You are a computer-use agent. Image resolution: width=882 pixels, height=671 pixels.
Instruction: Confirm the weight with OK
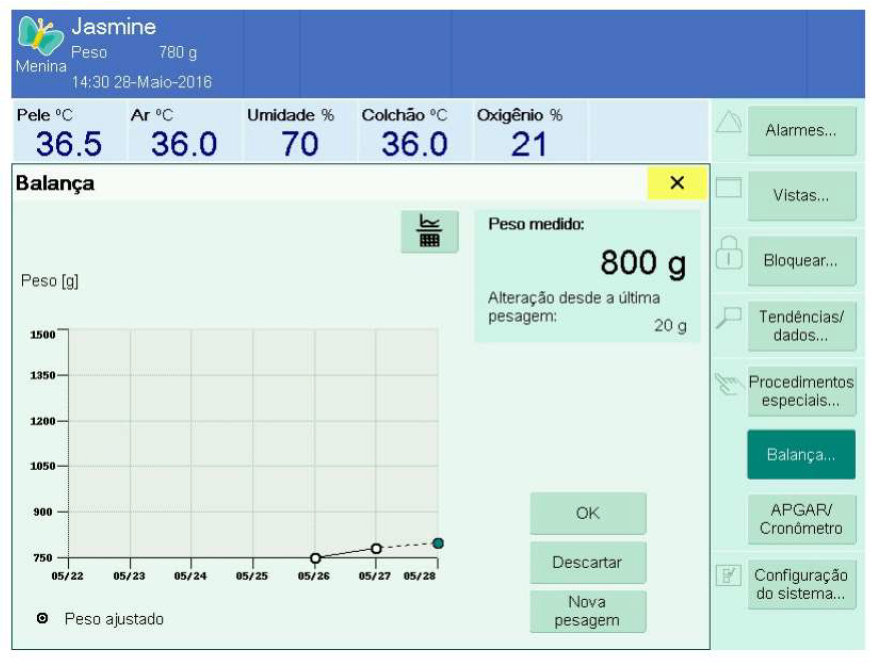coord(588,513)
